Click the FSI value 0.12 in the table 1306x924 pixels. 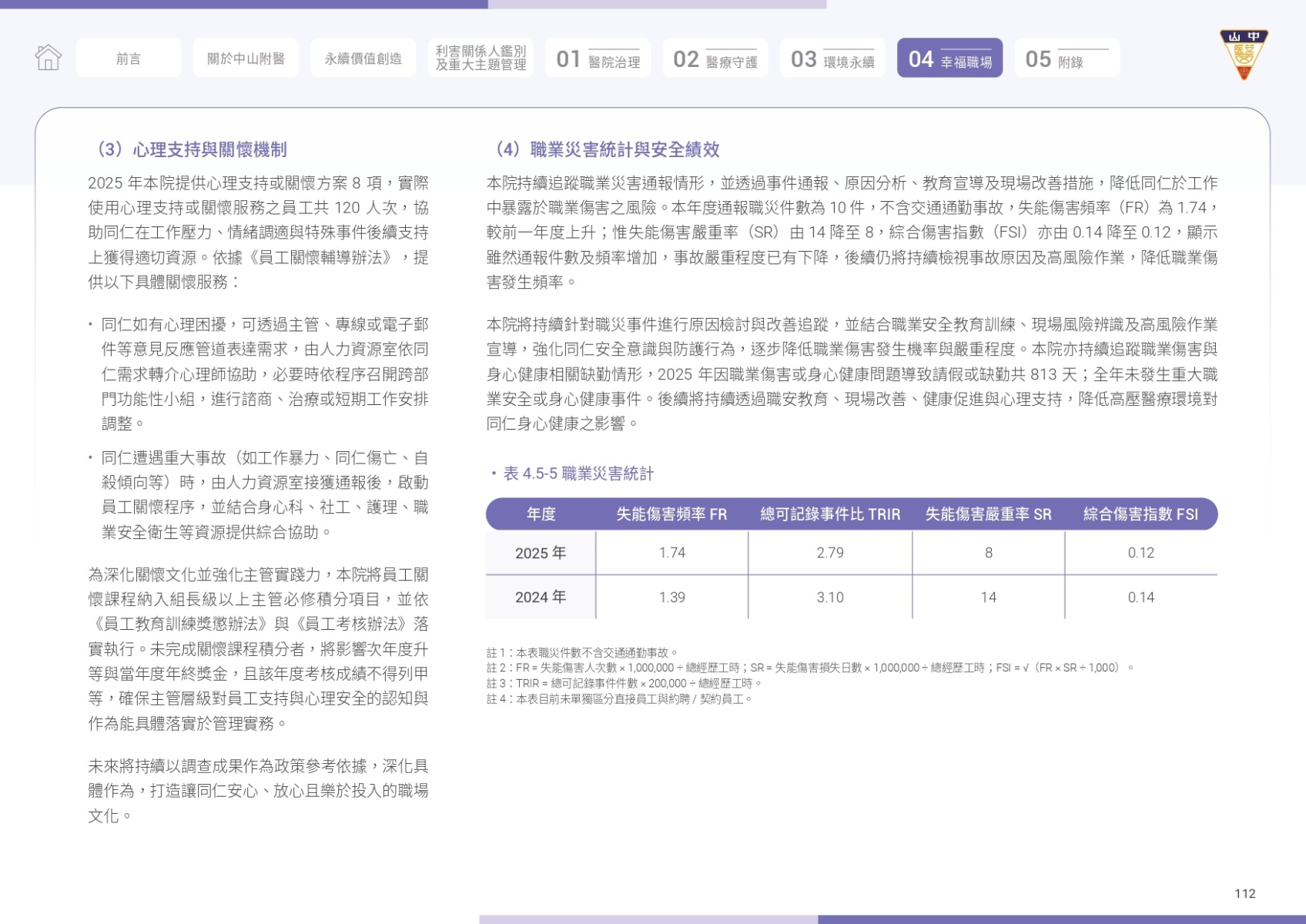1140,553
